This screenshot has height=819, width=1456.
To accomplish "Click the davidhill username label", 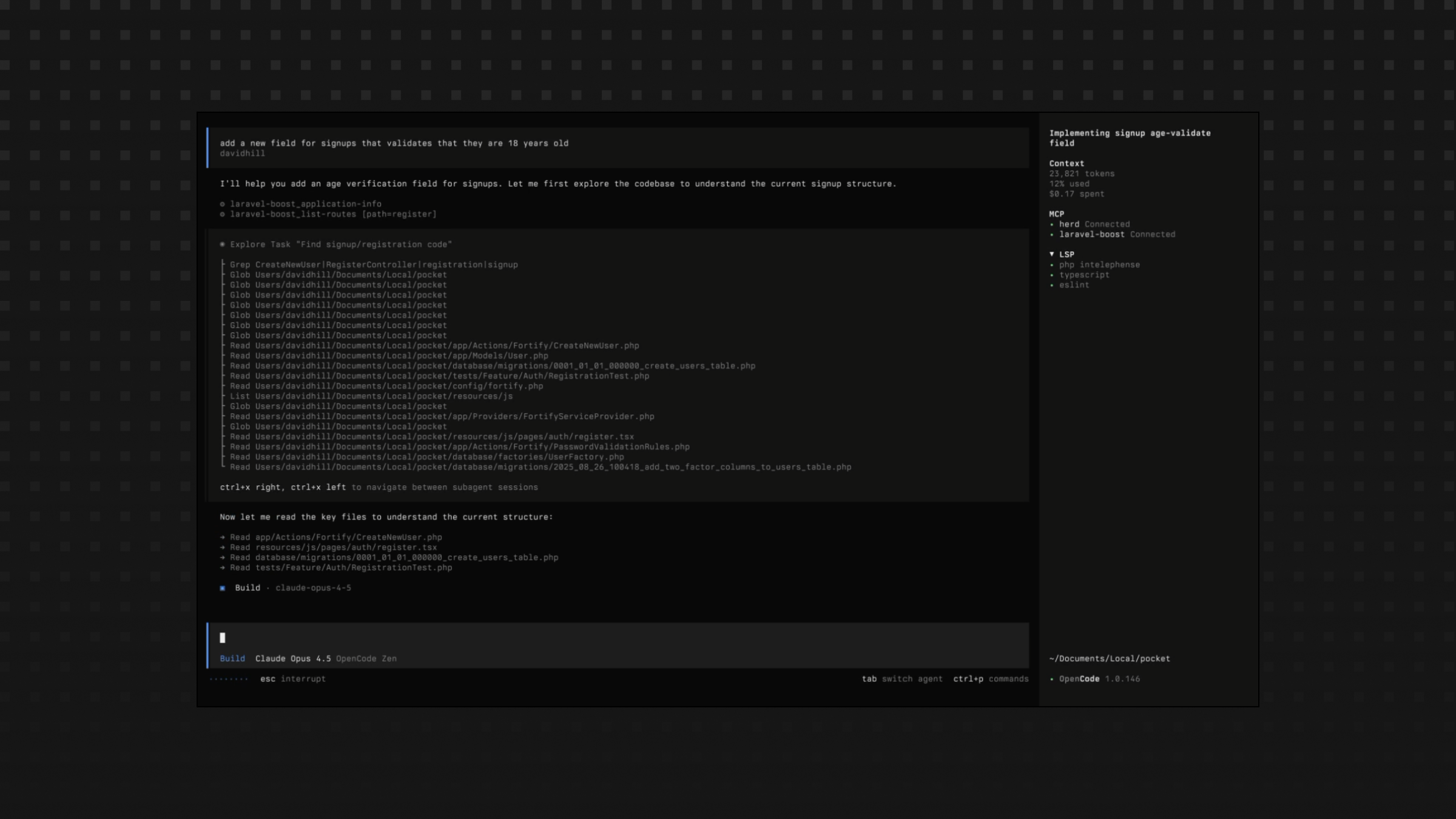I will click(242, 153).
